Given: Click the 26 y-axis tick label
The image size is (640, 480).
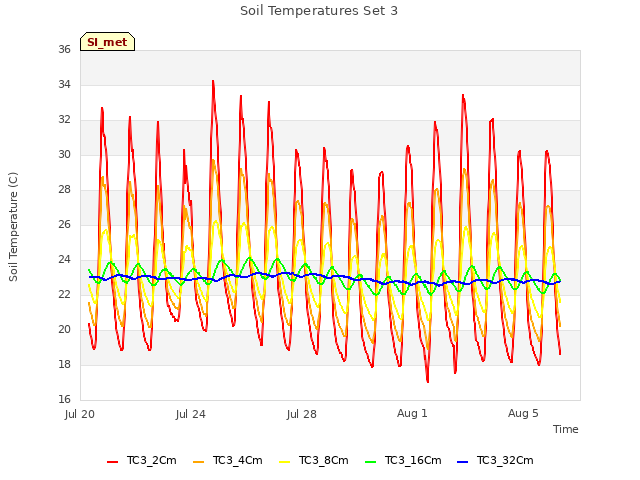Looking at the screenshot, I should coord(64,224).
